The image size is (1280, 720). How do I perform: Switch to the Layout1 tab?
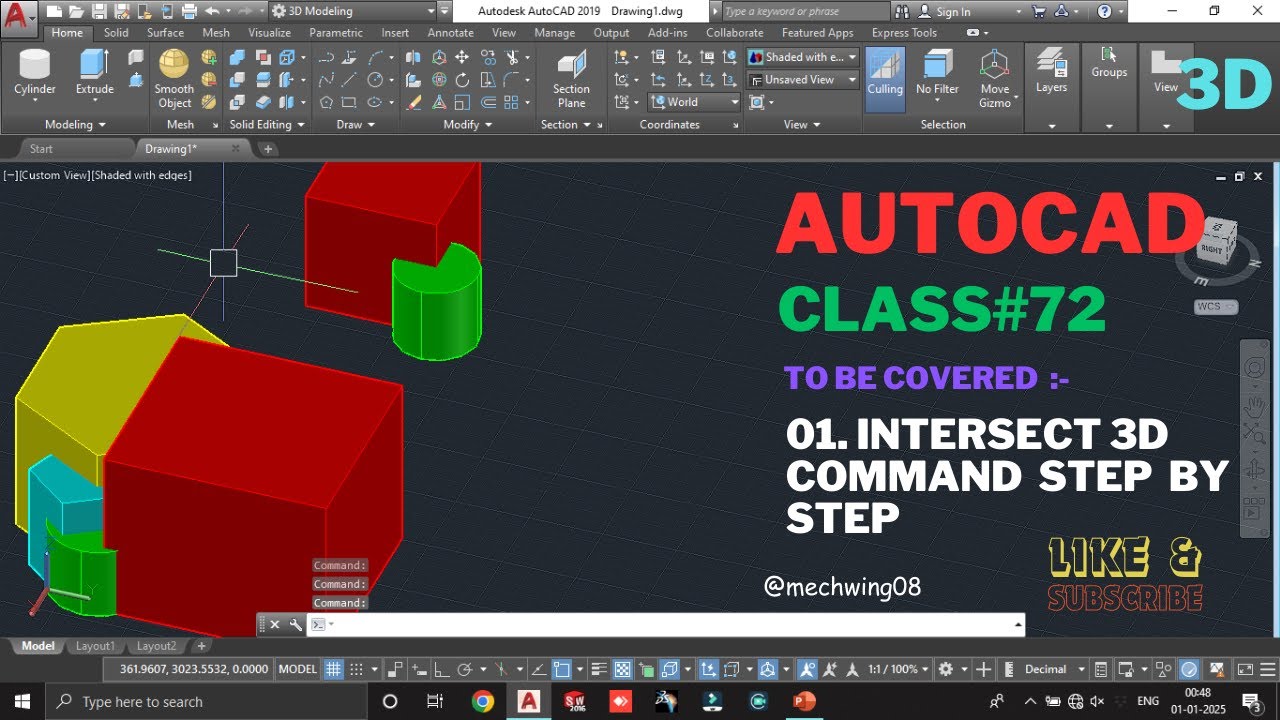click(95, 646)
